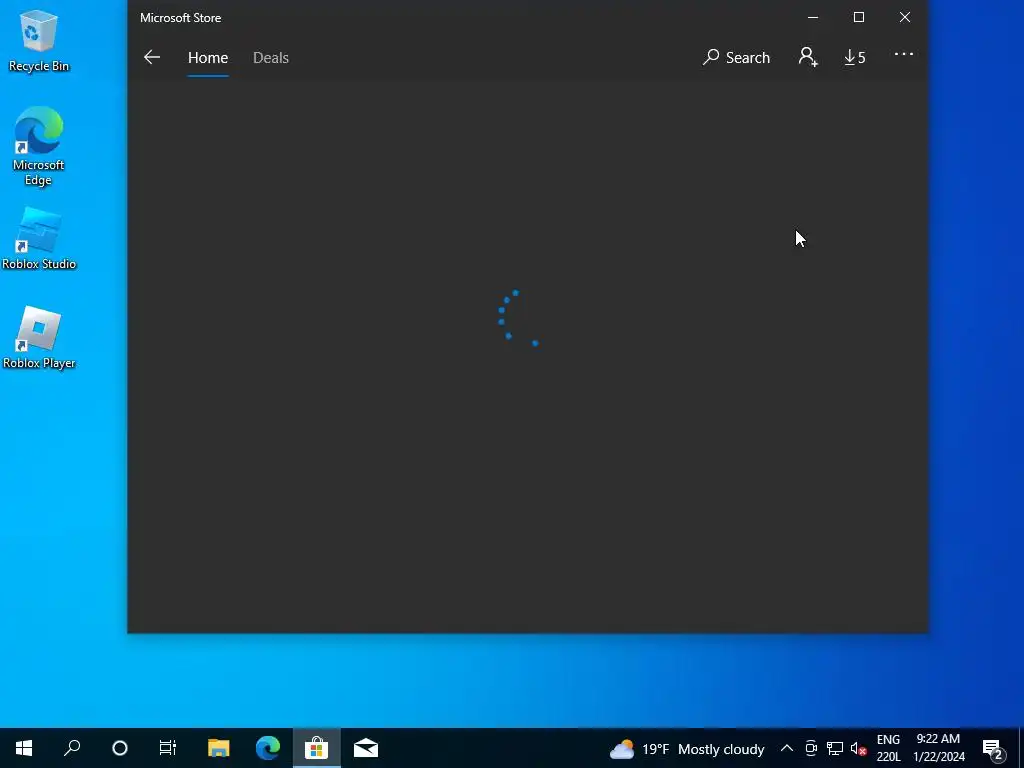Open File Explorer from the taskbar

point(218,748)
